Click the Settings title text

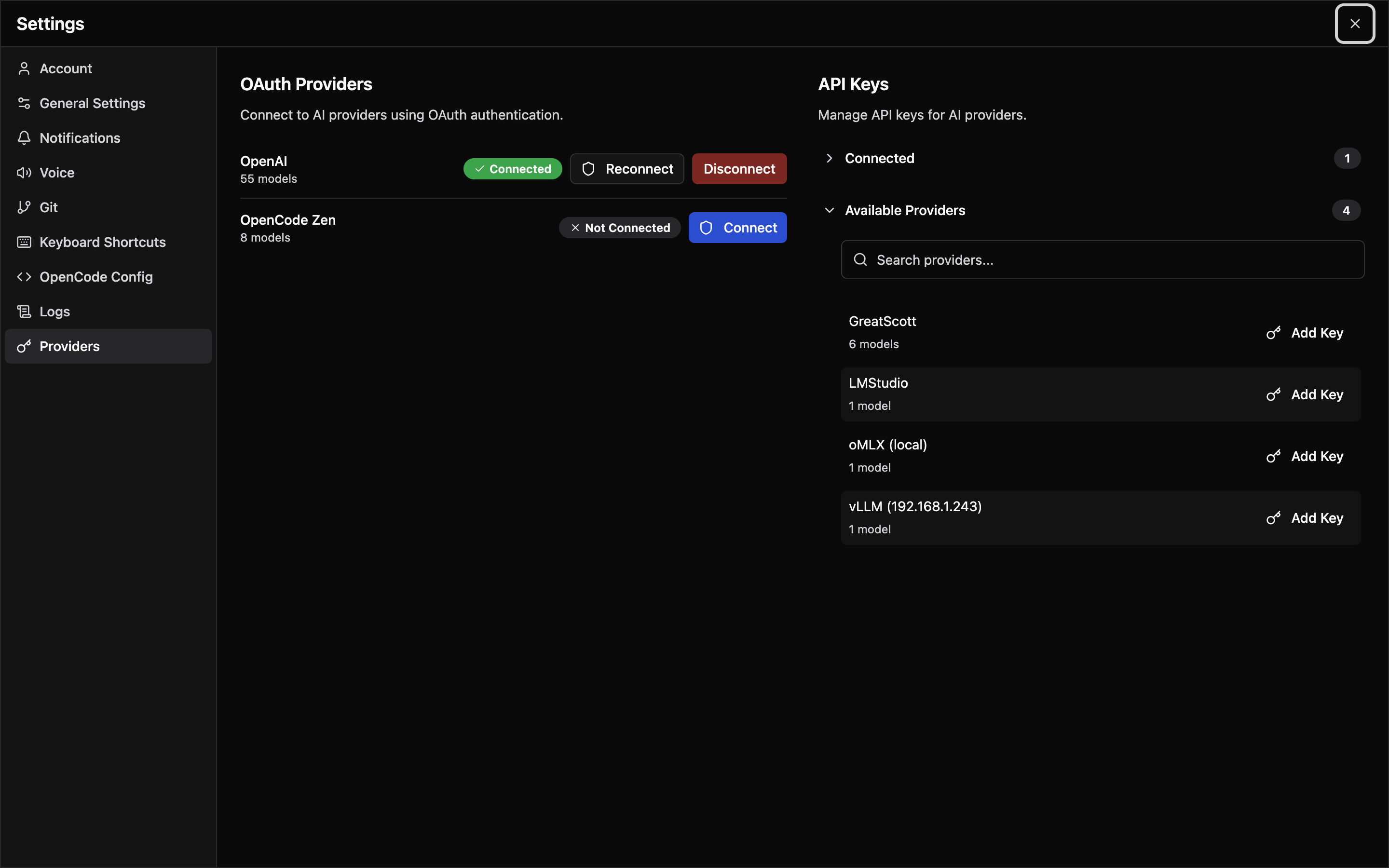(x=51, y=24)
